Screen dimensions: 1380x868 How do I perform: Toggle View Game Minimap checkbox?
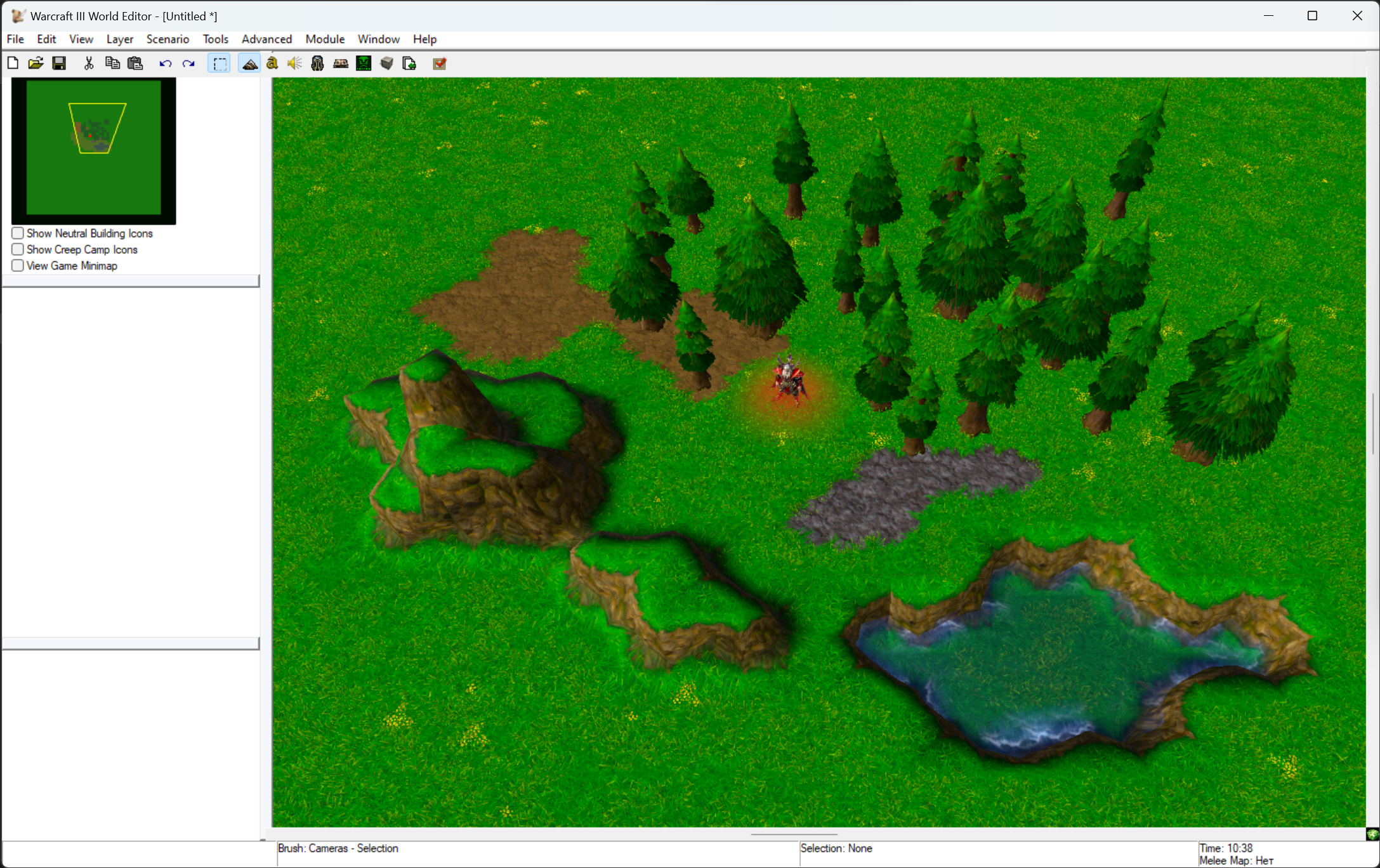click(18, 265)
